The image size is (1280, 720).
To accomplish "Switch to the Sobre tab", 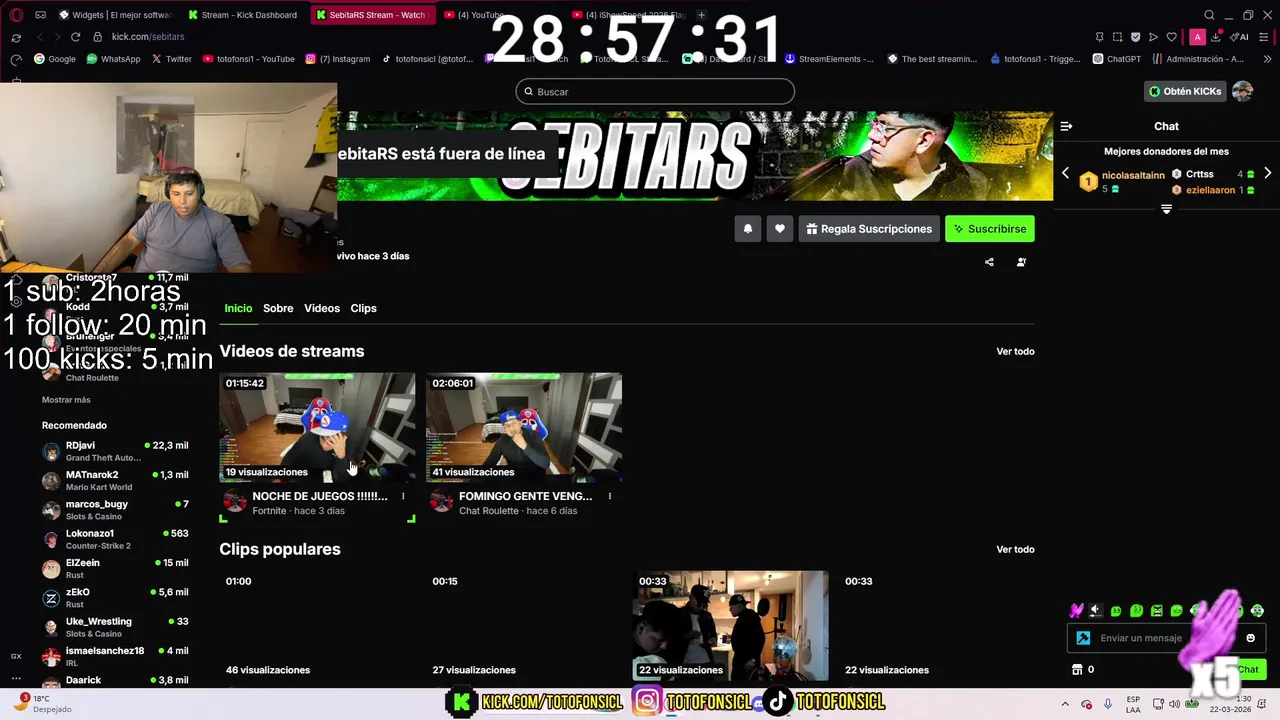I will click(x=278, y=308).
